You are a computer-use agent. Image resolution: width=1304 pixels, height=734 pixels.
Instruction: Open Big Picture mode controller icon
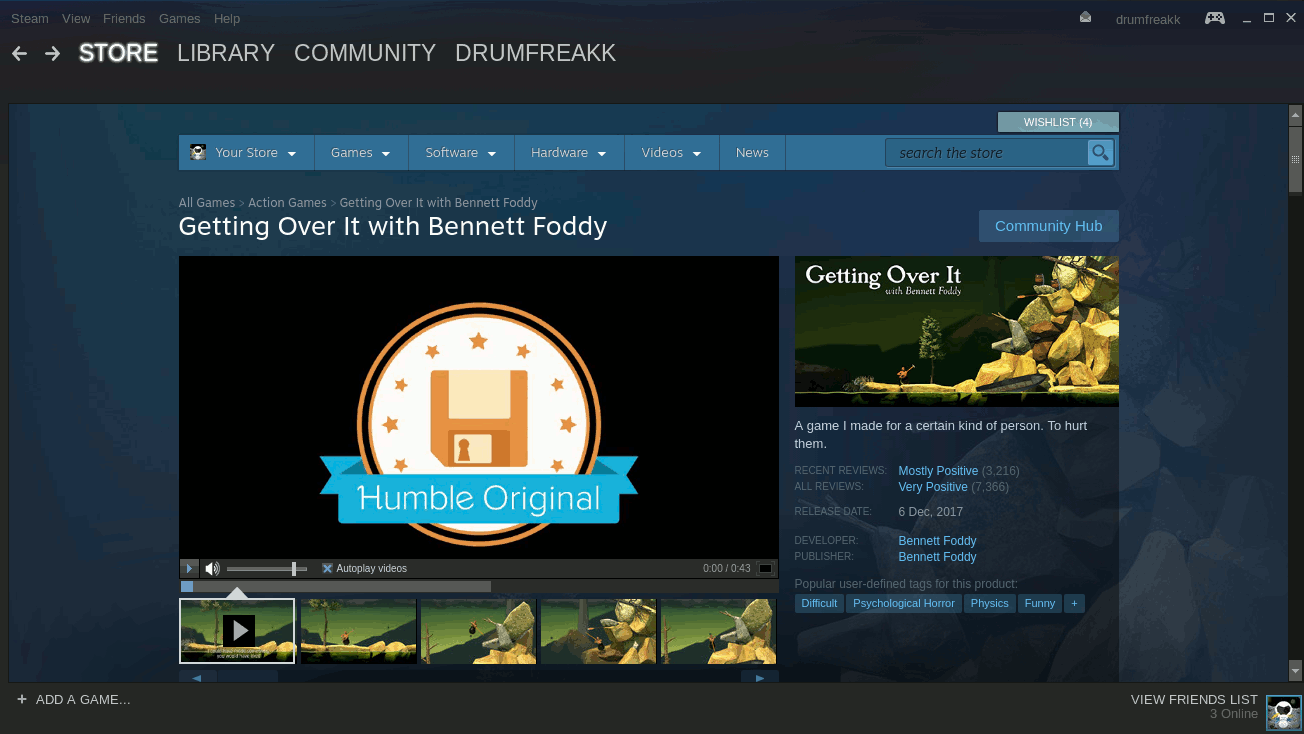click(x=1214, y=17)
